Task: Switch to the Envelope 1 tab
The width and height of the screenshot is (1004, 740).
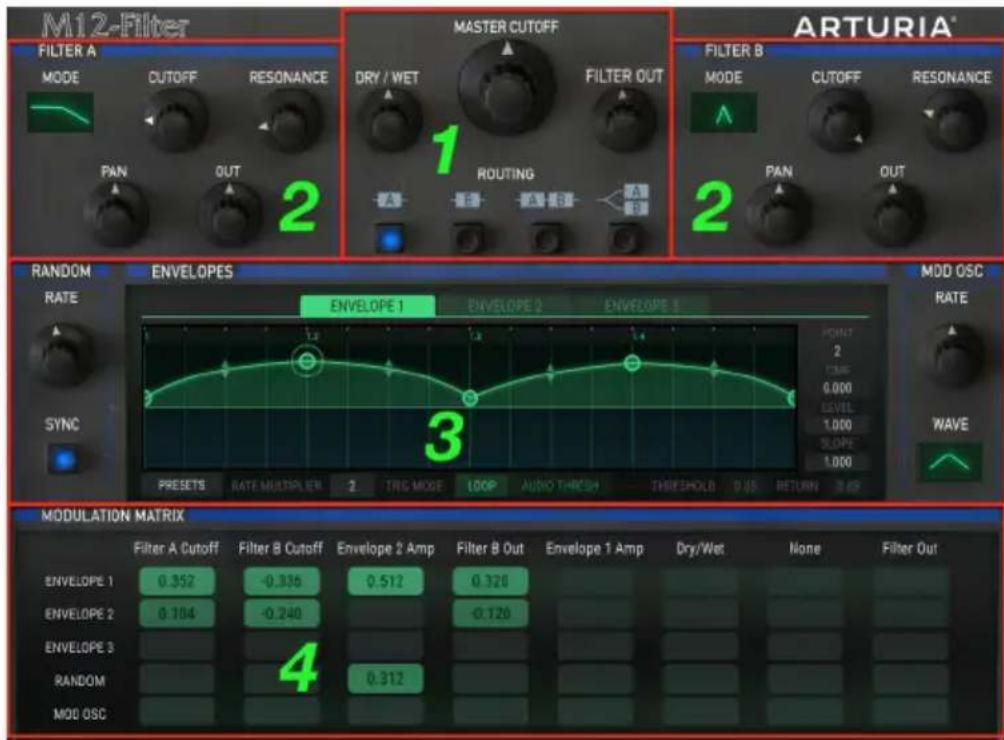Action: click(x=367, y=306)
